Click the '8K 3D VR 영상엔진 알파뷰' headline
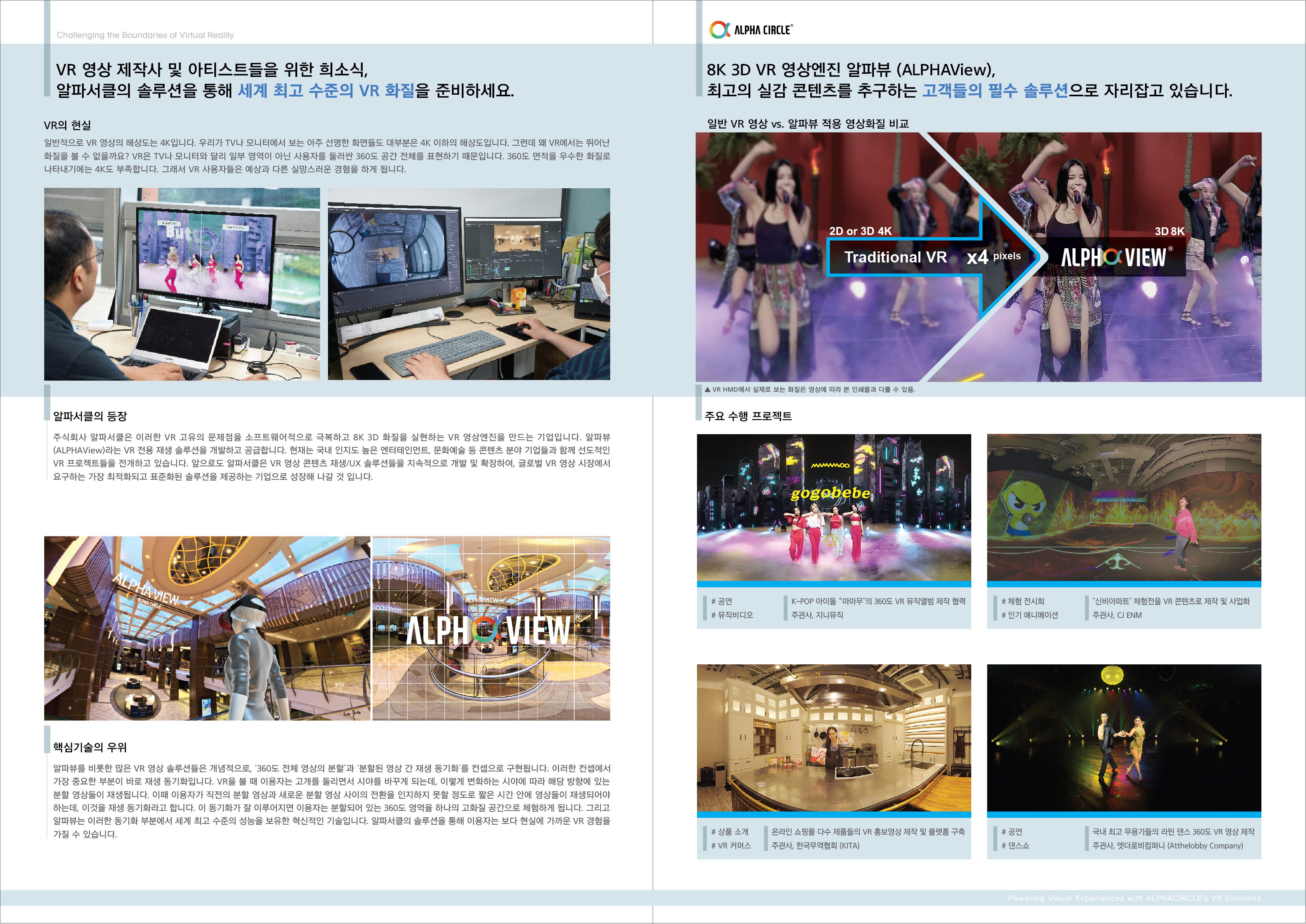Viewport: 1306px width, 924px height. pyautogui.click(x=851, y=69)
